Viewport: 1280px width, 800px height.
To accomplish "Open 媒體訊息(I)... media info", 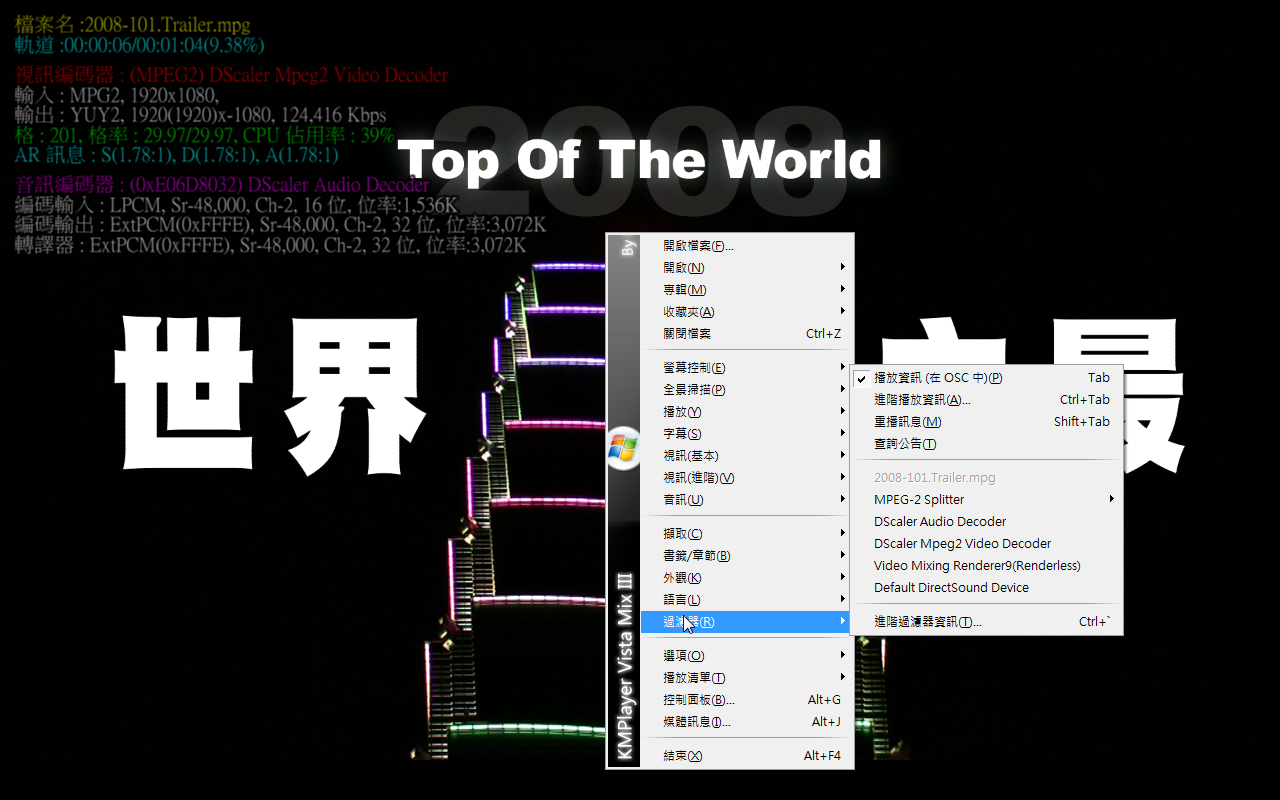I will (x=696, y=722).
